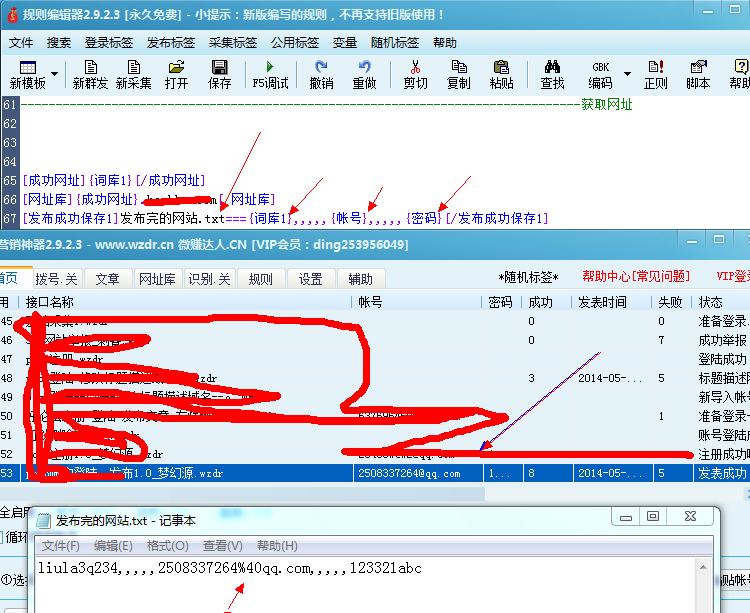Switch to the 网址库 tab

click(x=157, y=279)
